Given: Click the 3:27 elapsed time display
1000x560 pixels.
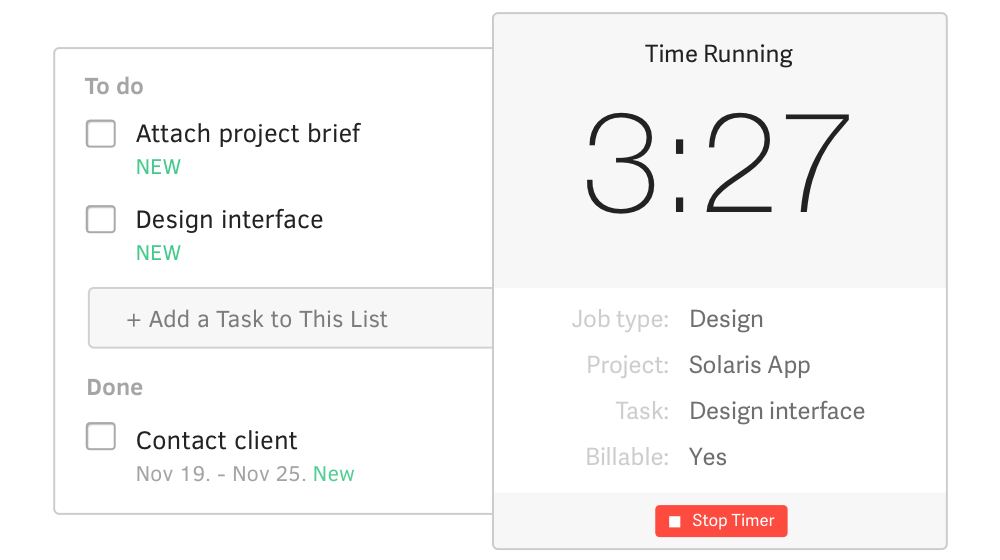Looking at the screenshot, I should [718, 164].
